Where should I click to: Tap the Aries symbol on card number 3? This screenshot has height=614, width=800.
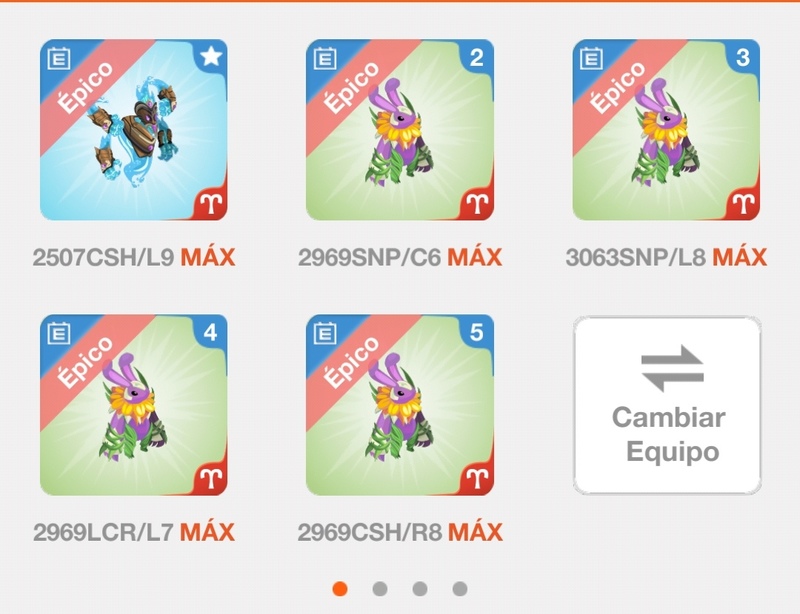tap(743, 204)
